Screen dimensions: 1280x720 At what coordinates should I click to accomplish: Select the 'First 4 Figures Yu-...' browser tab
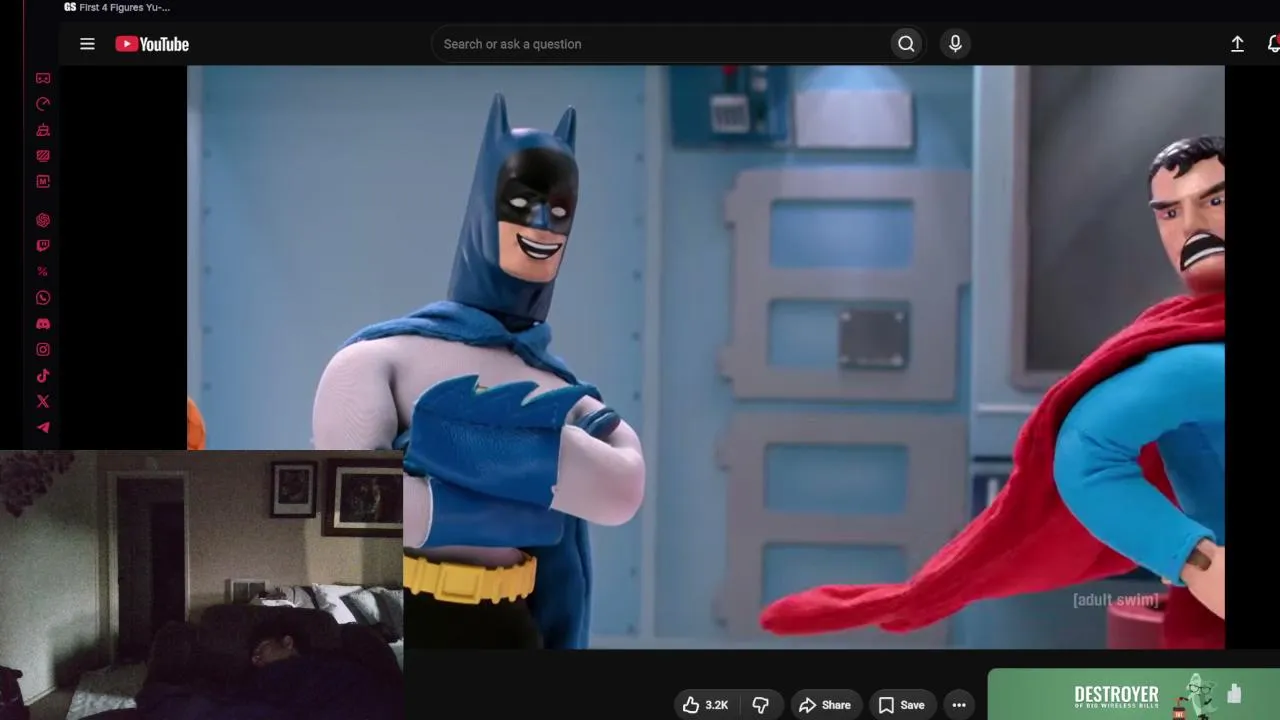(x=117, y=8)
